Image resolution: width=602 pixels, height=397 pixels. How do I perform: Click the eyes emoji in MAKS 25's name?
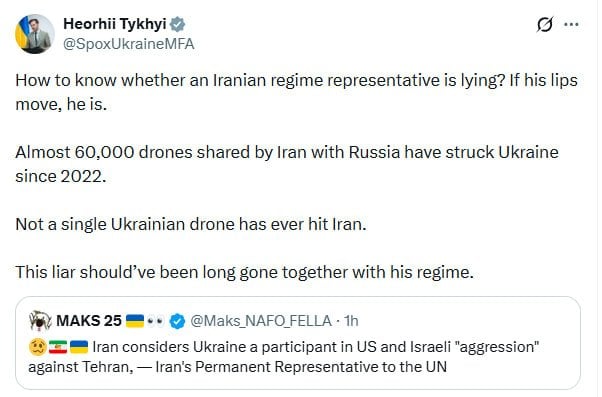tap(155, 321)
